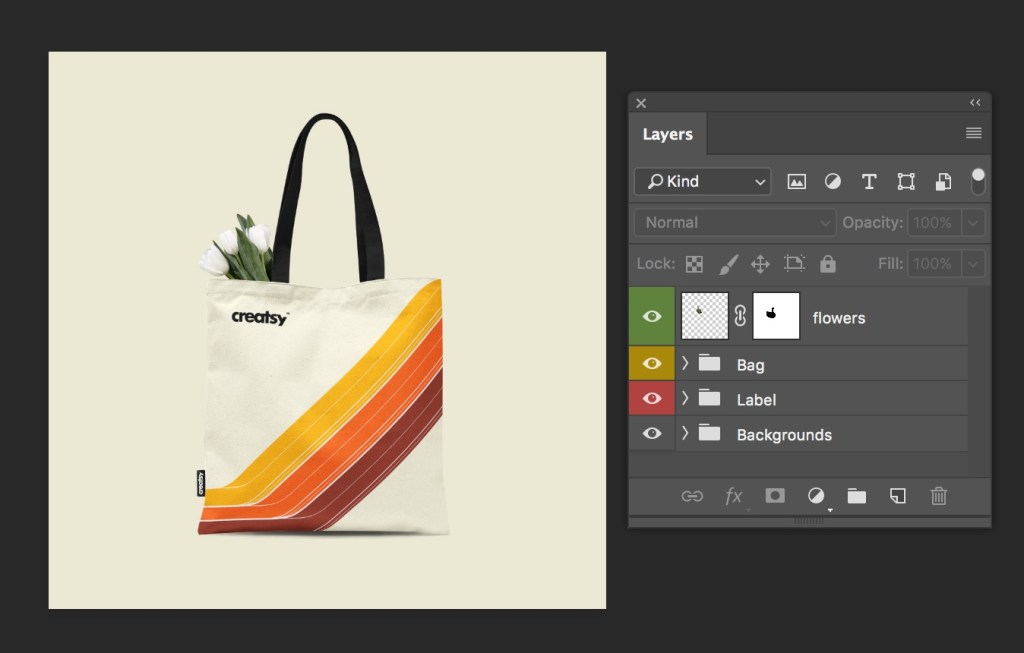Switch to the Layers tab
1024x653 pixels.
coord(666,133)
